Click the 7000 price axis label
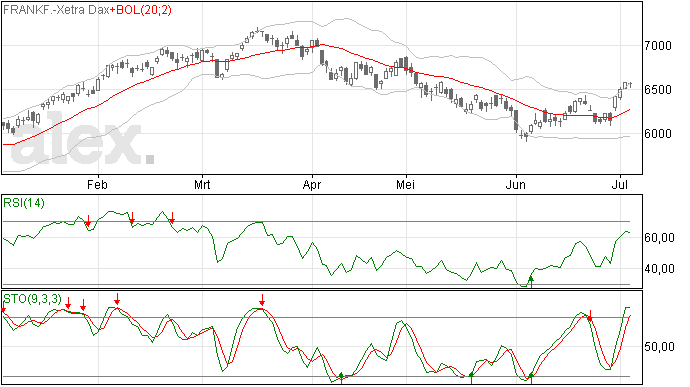The height and width of the screenshot is (387, 690). 658,46
